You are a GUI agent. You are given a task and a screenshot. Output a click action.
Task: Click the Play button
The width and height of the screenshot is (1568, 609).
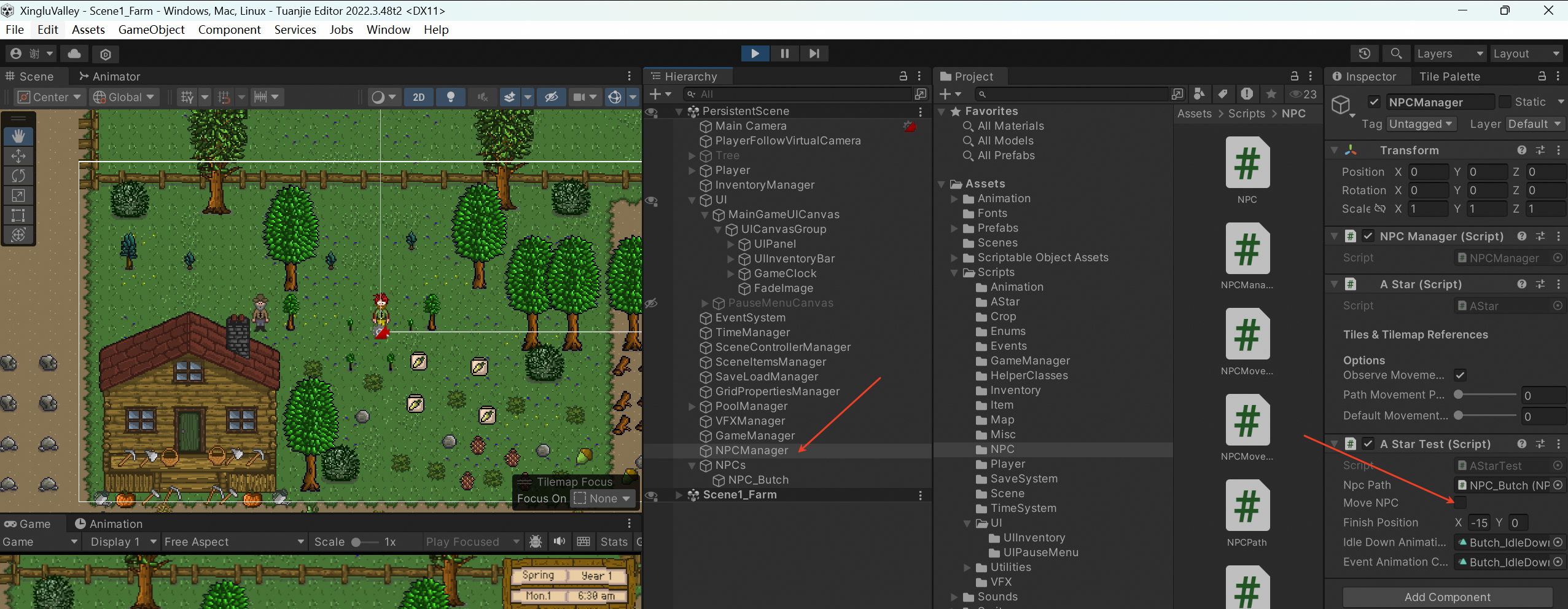click(x=755, y=53)
